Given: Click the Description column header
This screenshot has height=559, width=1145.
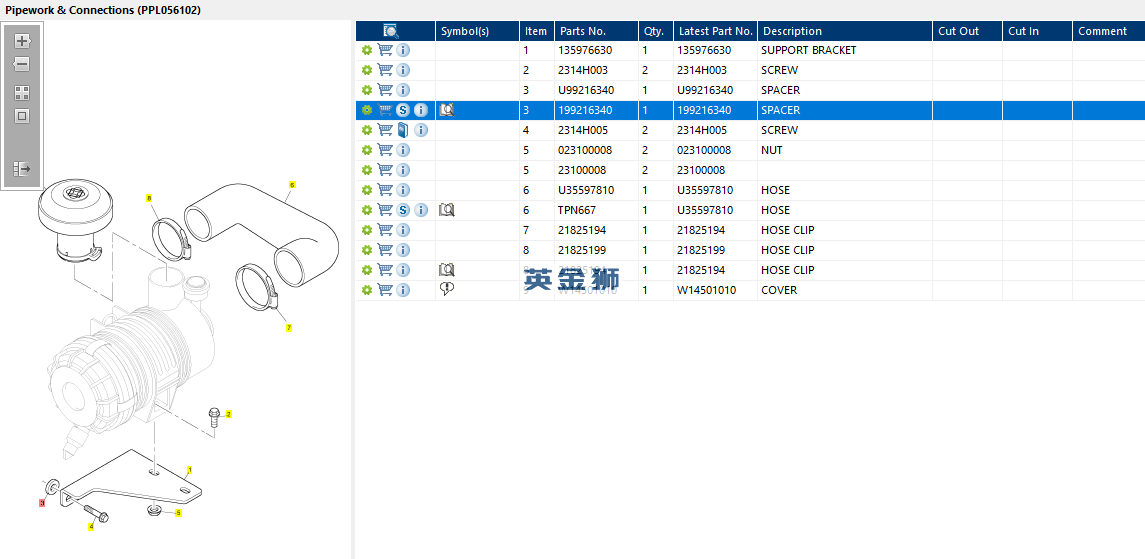Looking at the screenshot, I should coord(845,31).
